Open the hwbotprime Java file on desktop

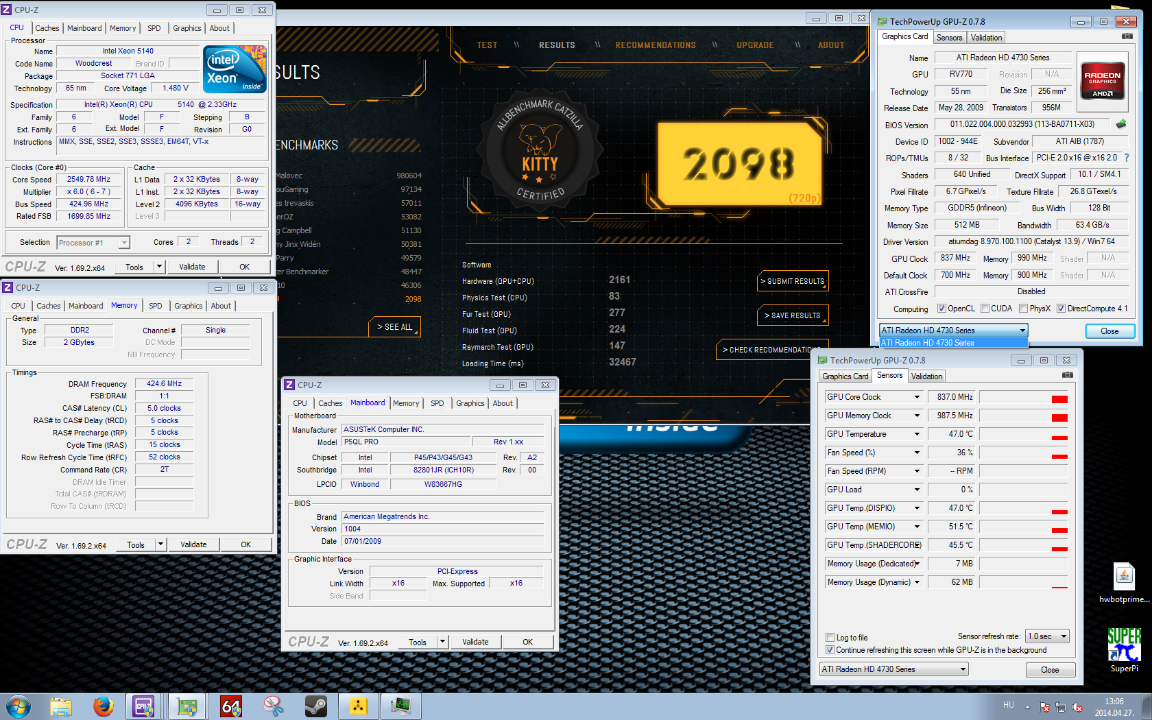(x=1124, y=583)
